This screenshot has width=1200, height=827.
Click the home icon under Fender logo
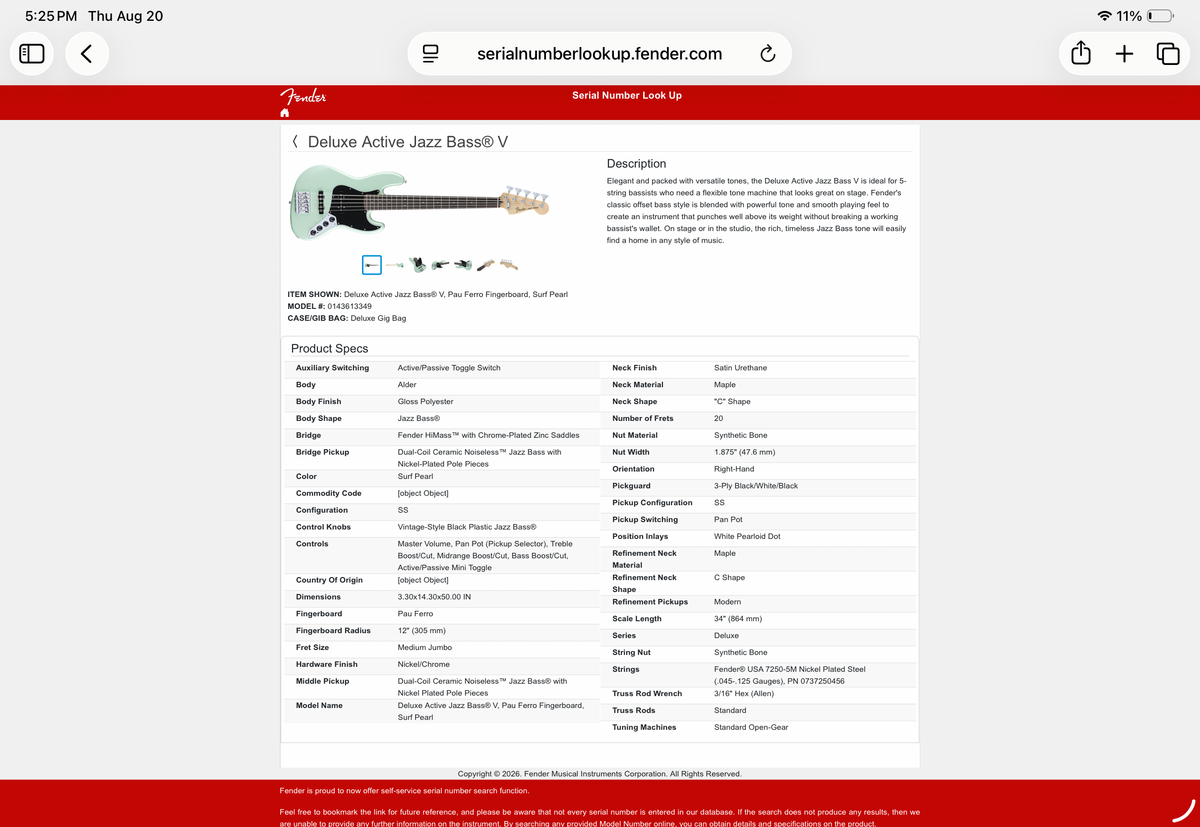285,113
